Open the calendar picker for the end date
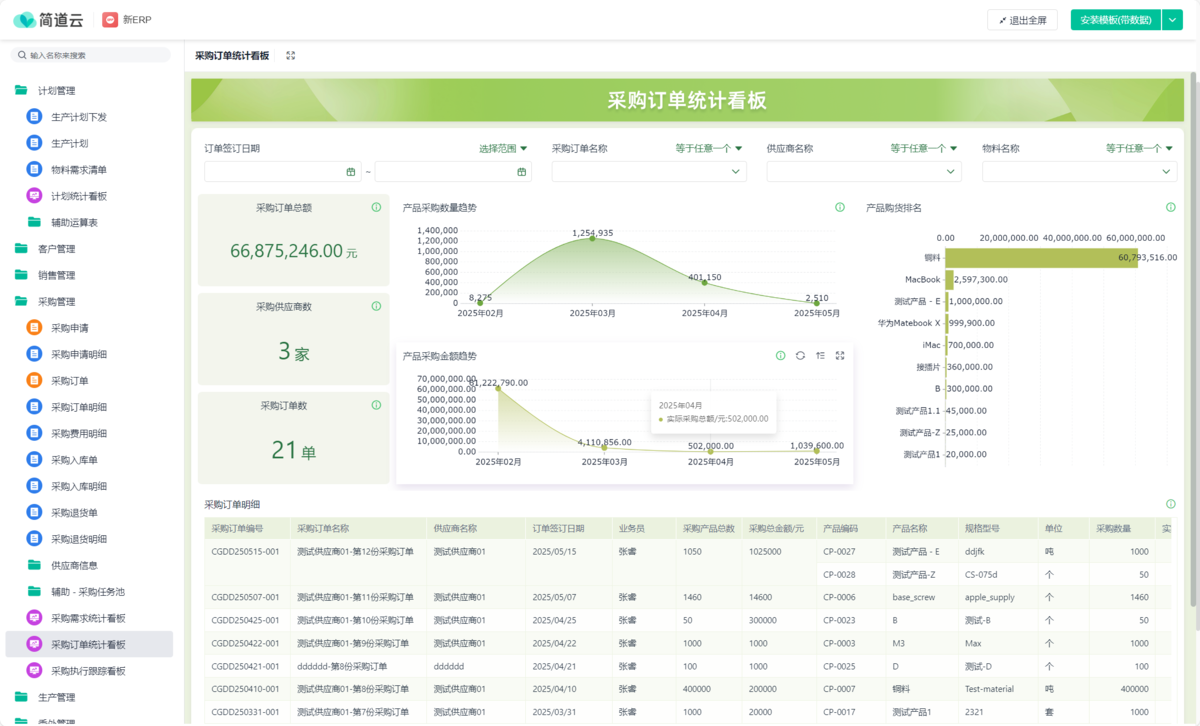 pos(522,172)
